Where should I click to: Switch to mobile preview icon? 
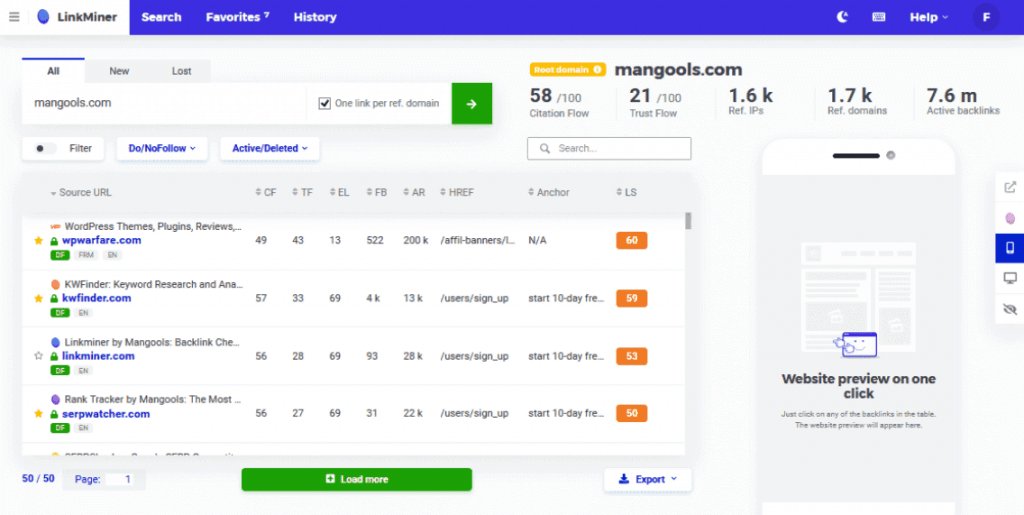[x=1010, y=247]
